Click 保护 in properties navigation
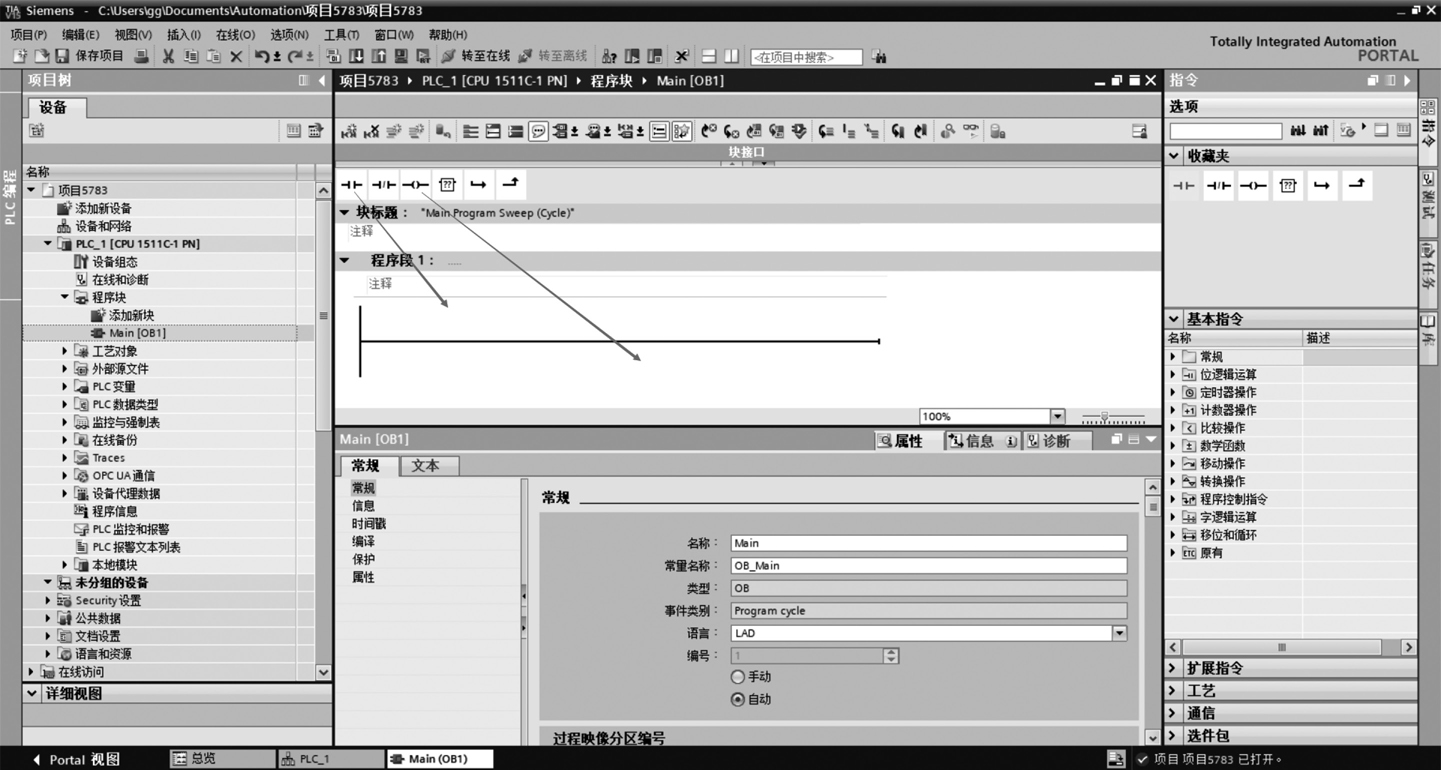The image size is (1441, 770). 363,560
